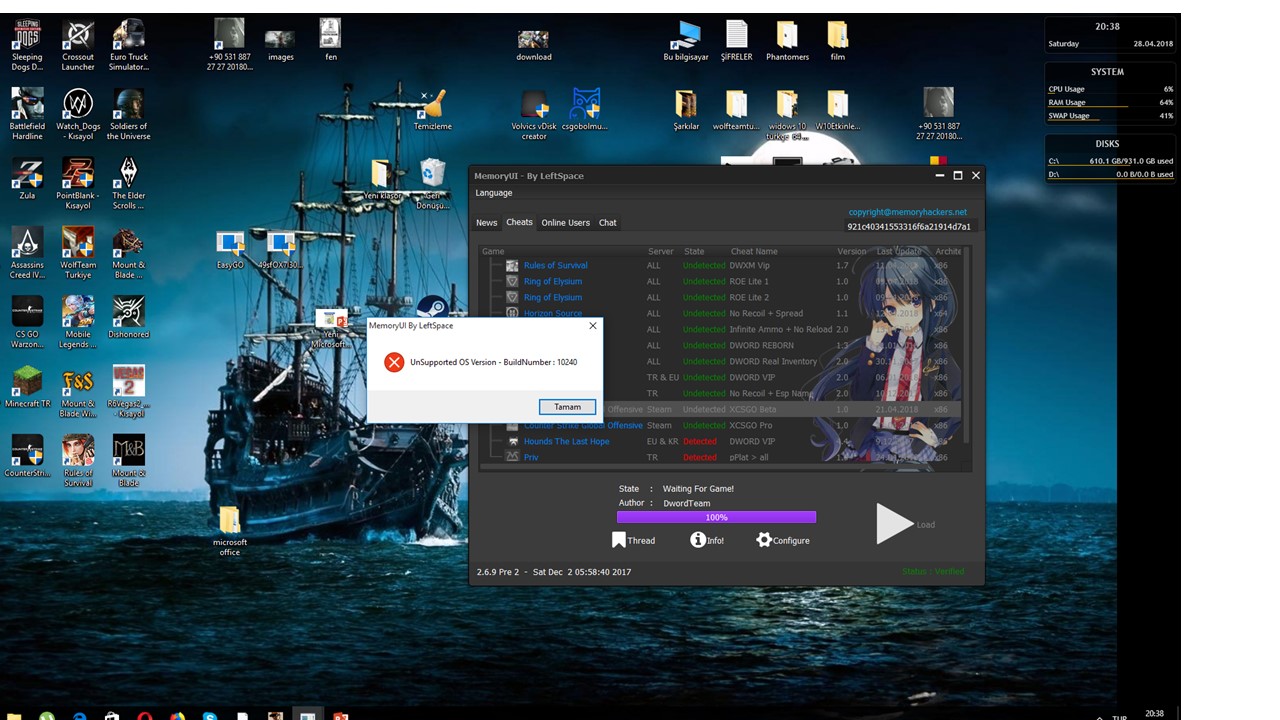This screenshot has width=1280, height=720.
Task: Click the purple 100% progress bar
Action: tap(716, 517)
